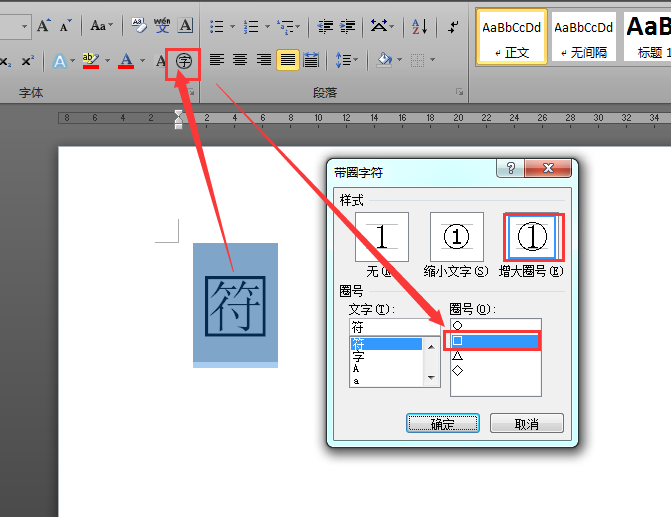Expand the Change Case dropdown arrow

pos(110,26)
